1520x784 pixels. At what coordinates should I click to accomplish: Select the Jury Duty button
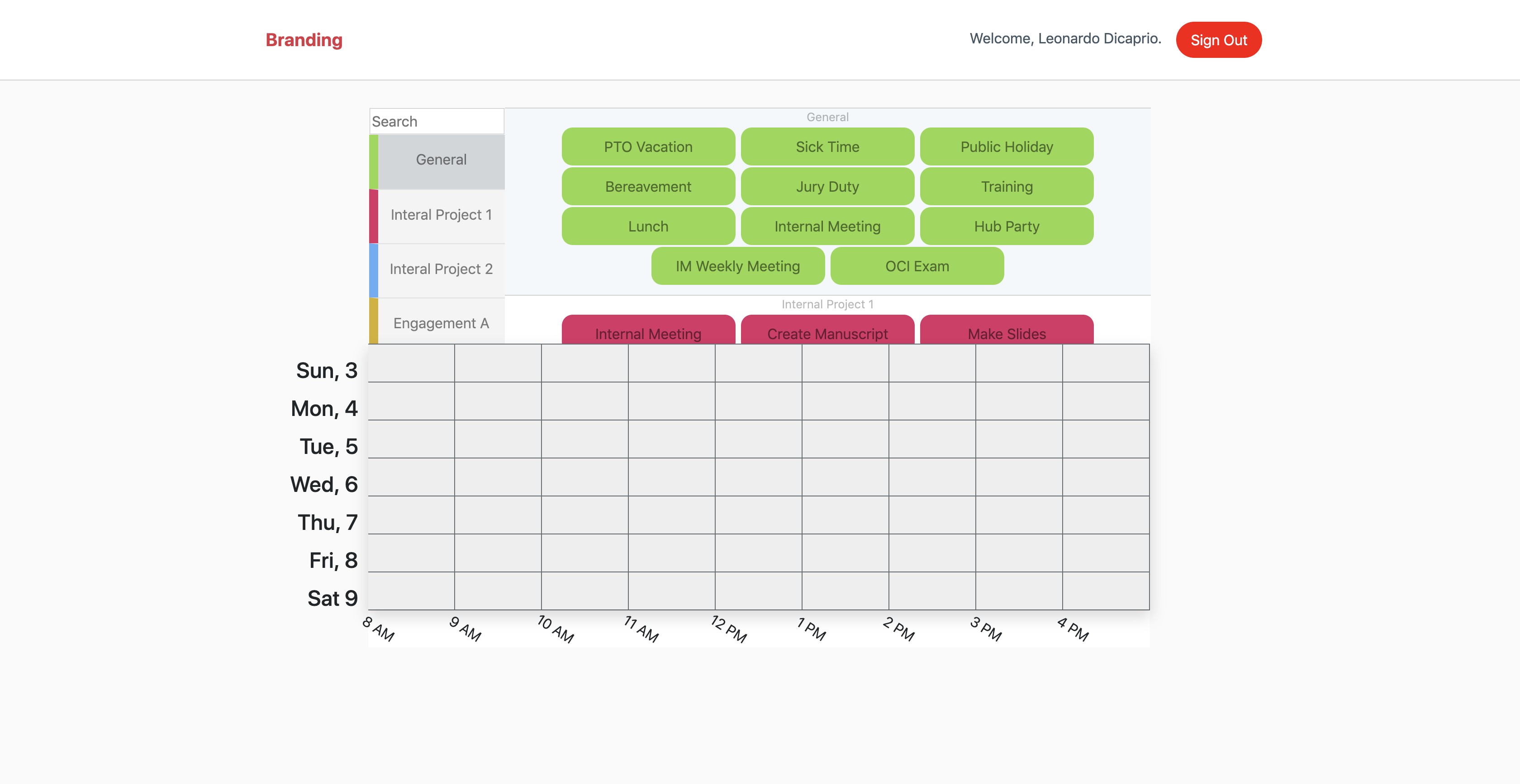click(826, 187)
